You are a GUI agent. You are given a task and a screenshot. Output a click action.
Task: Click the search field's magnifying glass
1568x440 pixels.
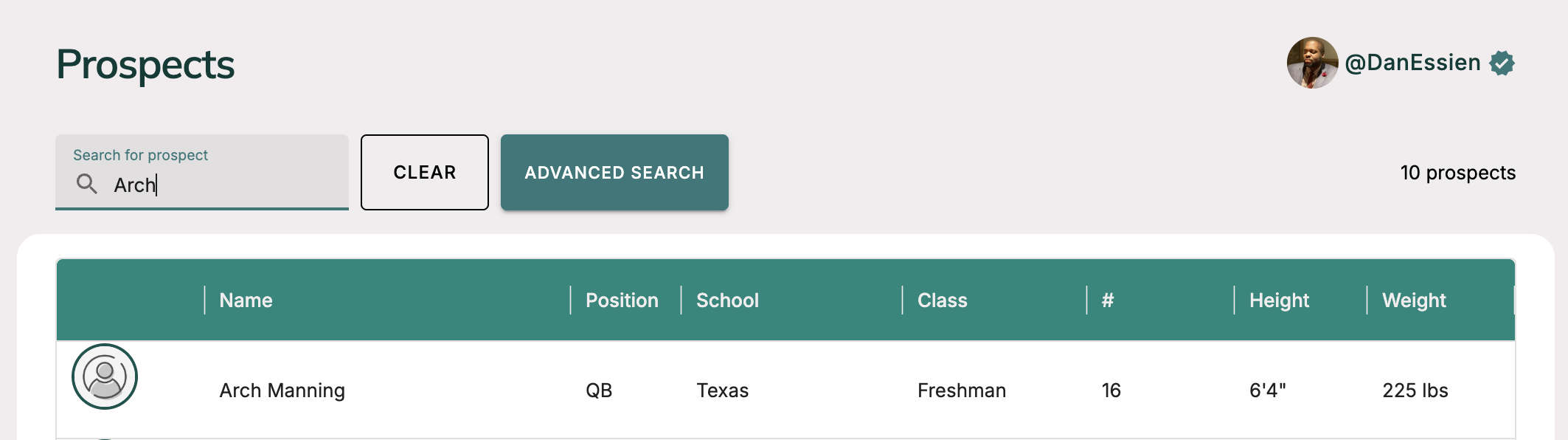click(x=88, y=185)
